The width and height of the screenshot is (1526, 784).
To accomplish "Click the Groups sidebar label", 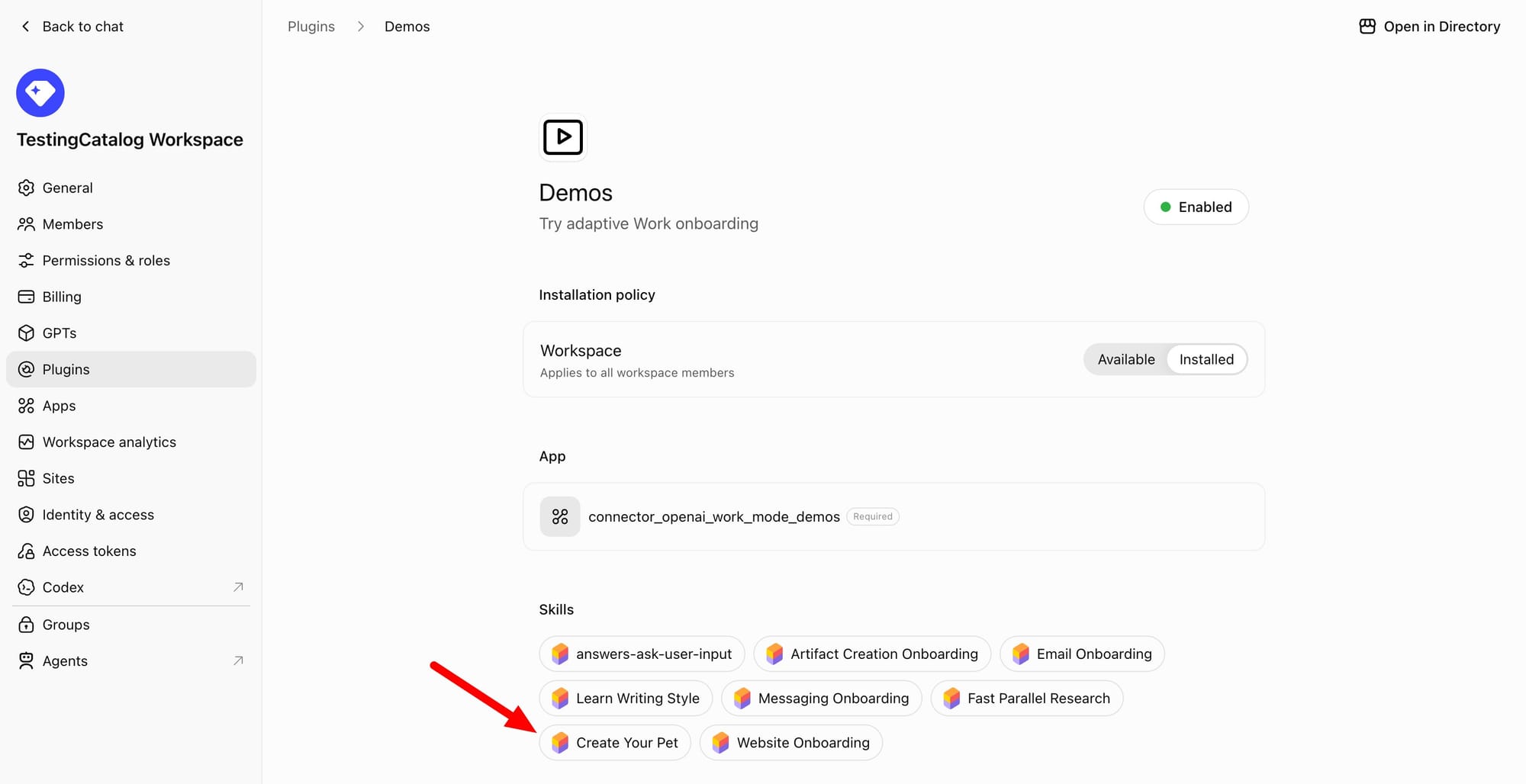I will pyautogui.click(x=66, y=625).
